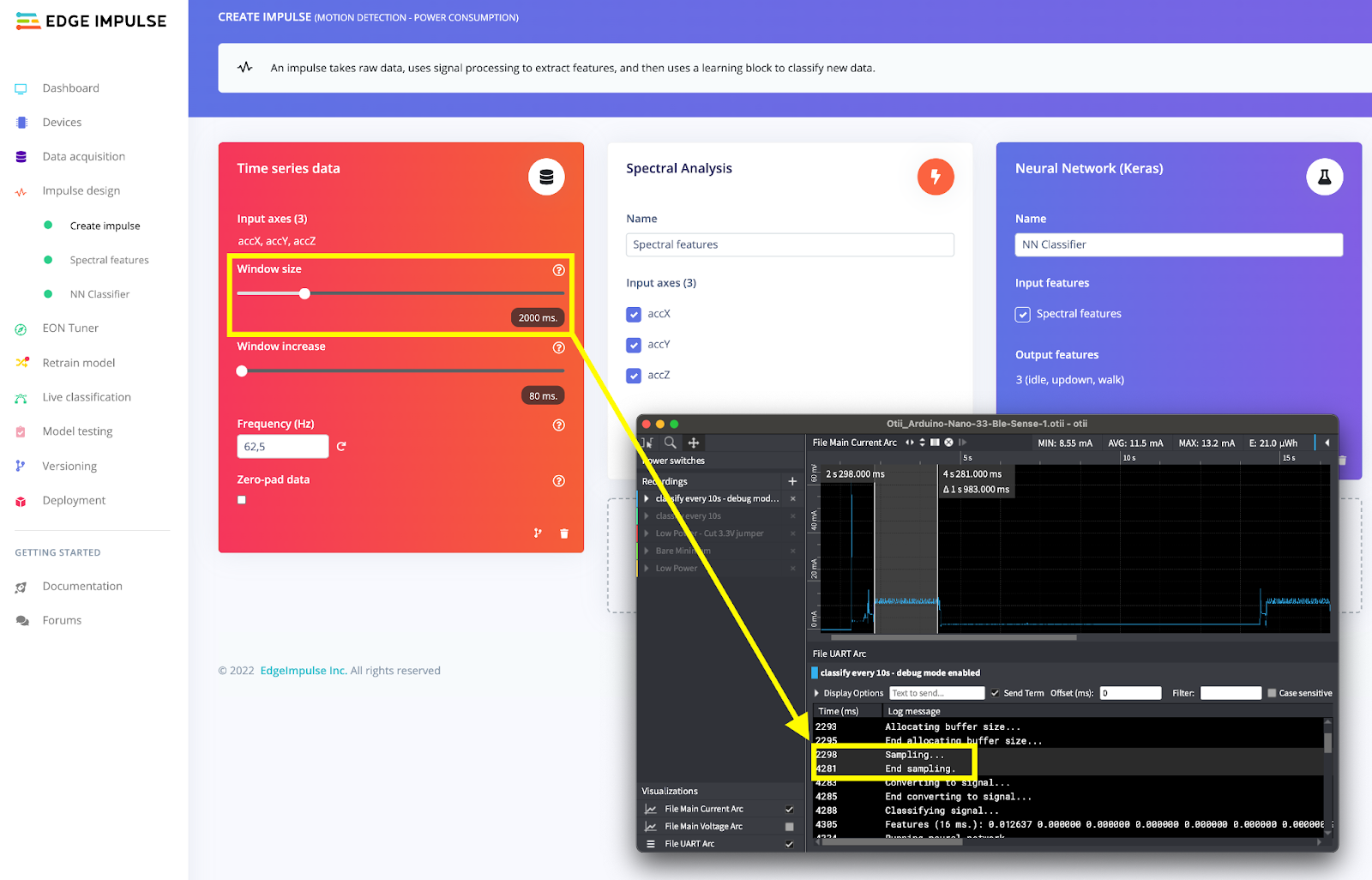Click the fork icon on Time series block
The width and height of the screenshot is (1372, 880).
pyautogui.click(x=538, y=533)
